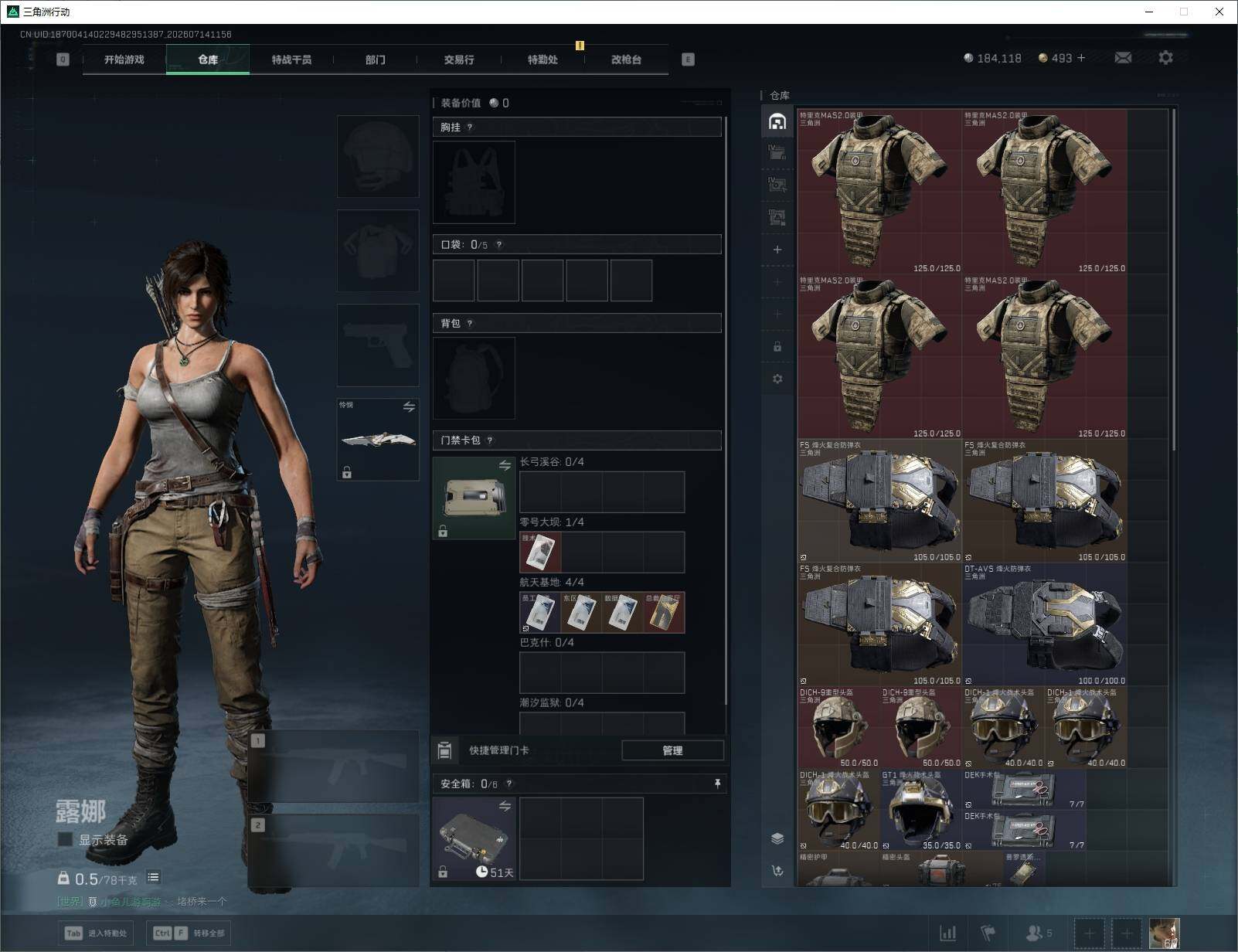Open the settings gear in top bar
This screenshot has width=1238, height=952.
point(1165,58)
